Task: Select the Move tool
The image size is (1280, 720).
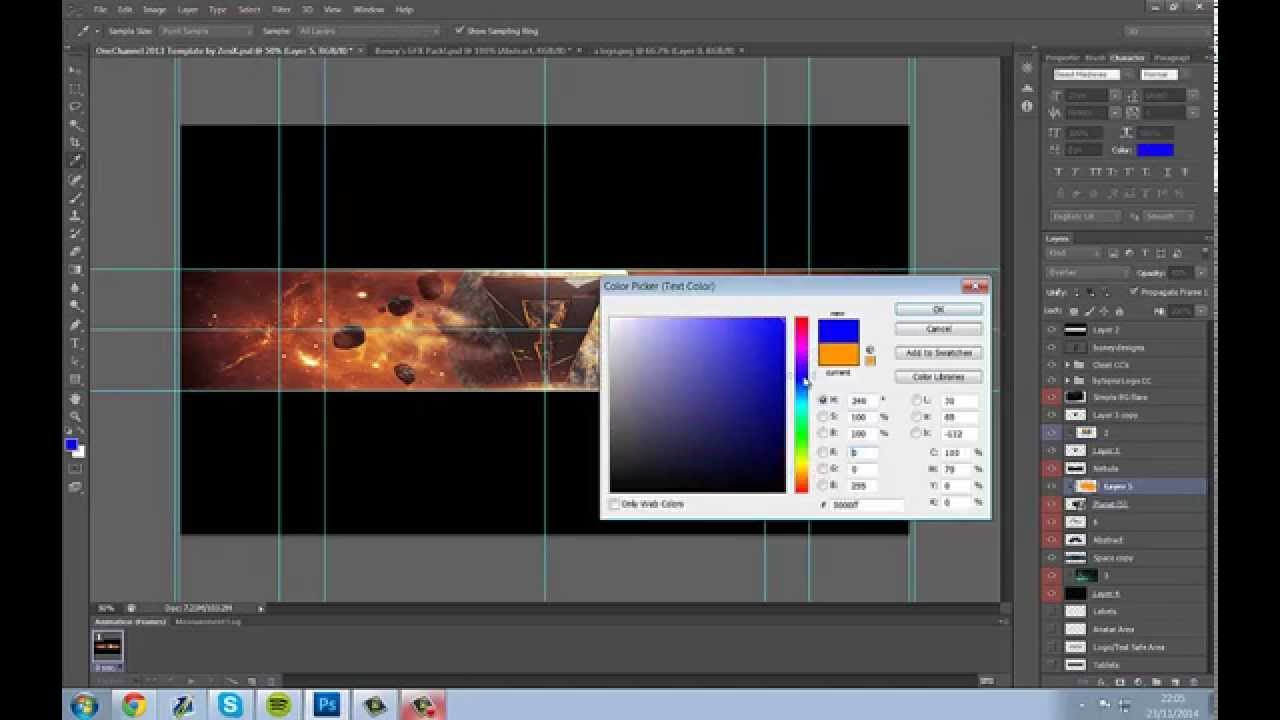Action: (x=75, y=71)
